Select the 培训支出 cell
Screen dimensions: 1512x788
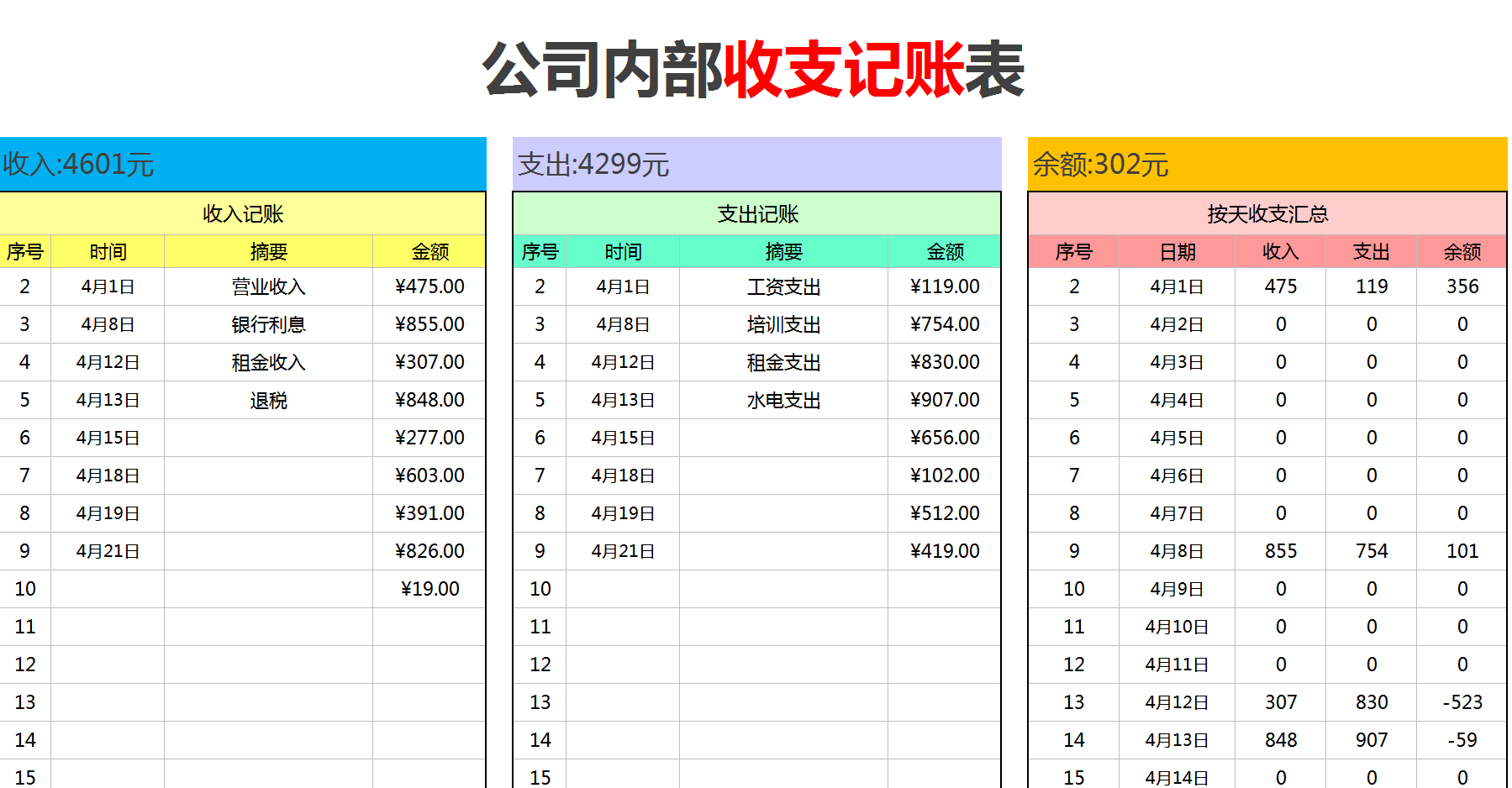783,324
